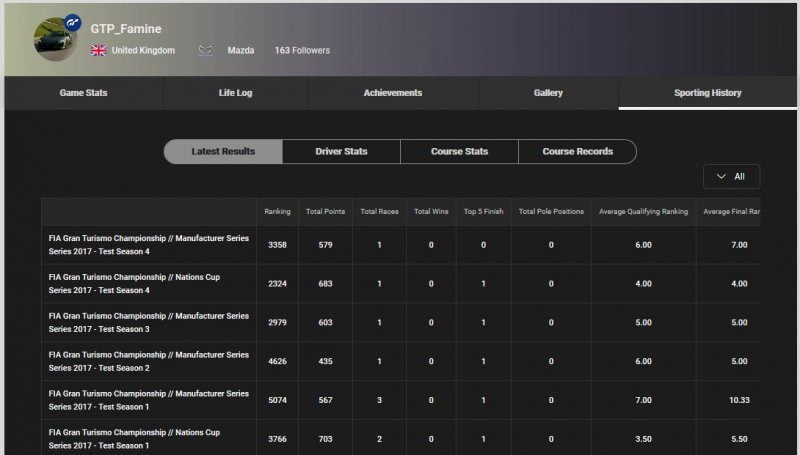The width and height of the screenshot is (800, 455).
Task: Select the Manufacturer Series Test Season 2 row title
Action: tap(149, 361)
